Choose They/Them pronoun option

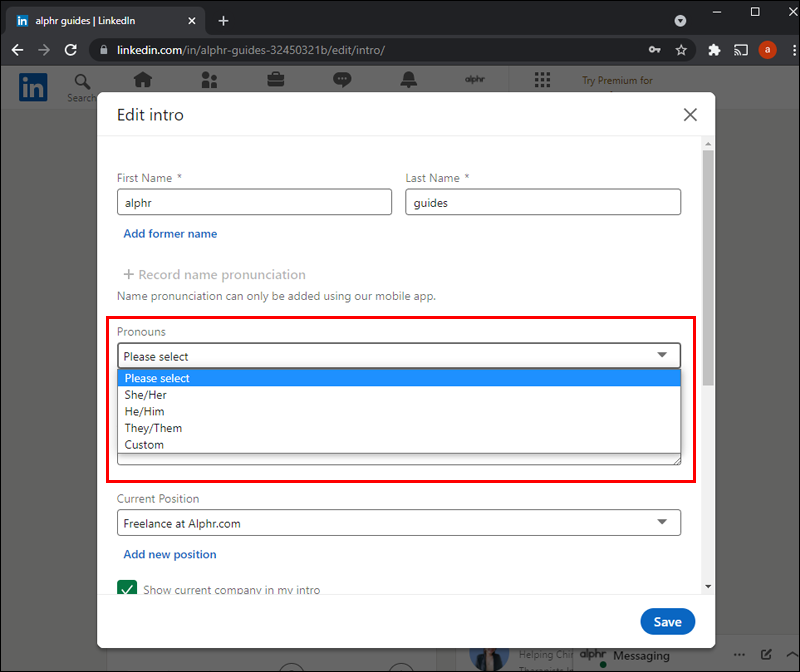pyautogui.click(x=153, y=428)
